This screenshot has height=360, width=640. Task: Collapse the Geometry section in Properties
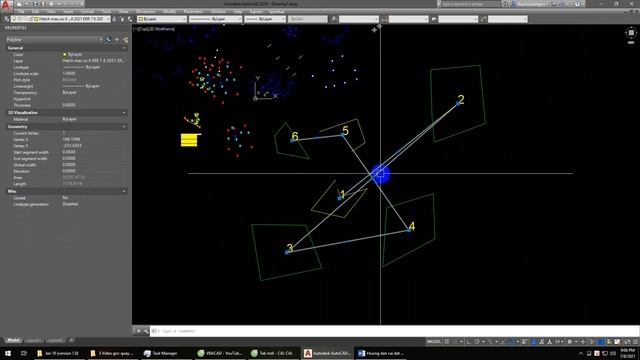pyautogui.click(x=124, y=127)
